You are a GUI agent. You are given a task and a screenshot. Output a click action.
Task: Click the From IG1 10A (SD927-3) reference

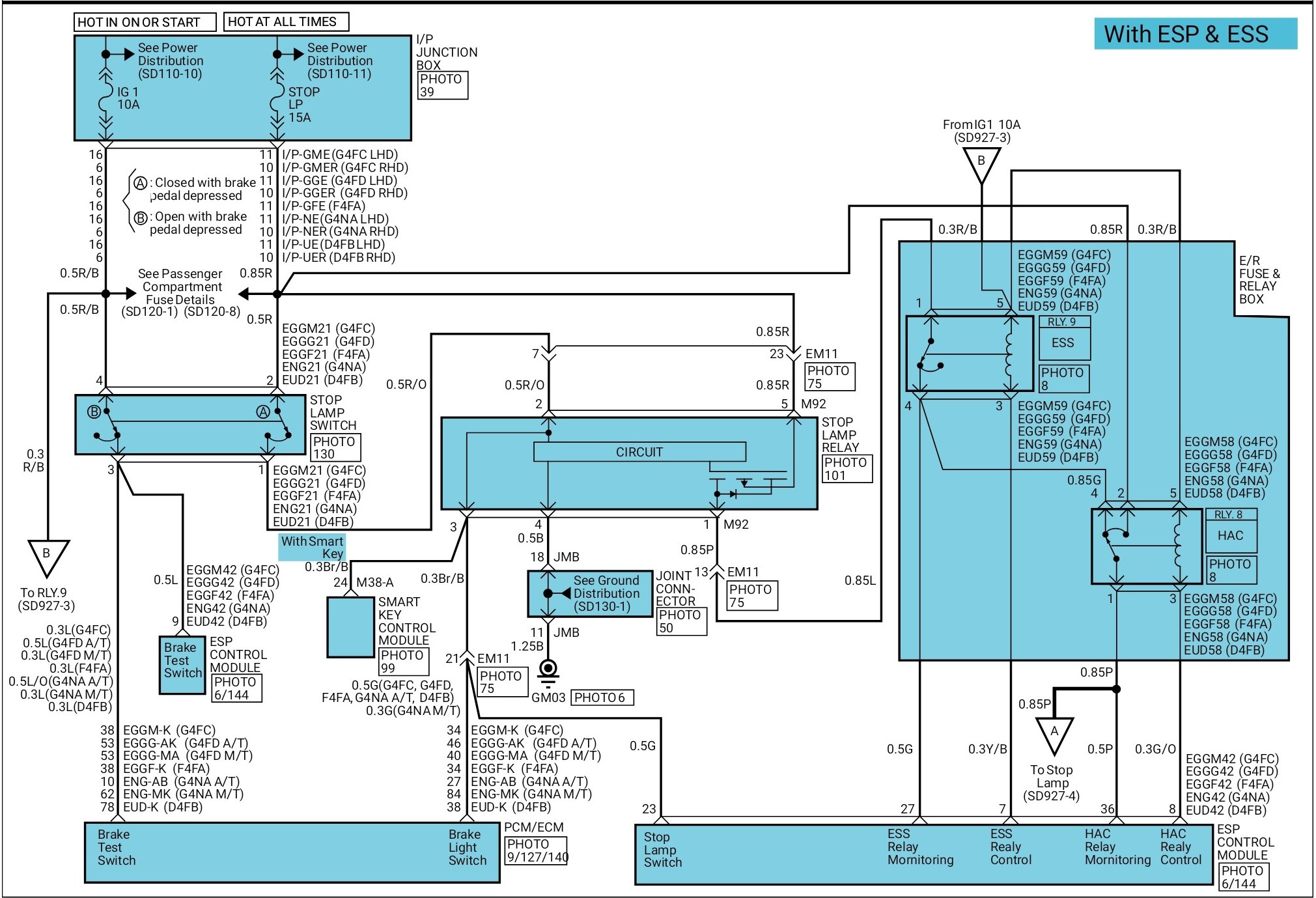click(x=982, y=131)
